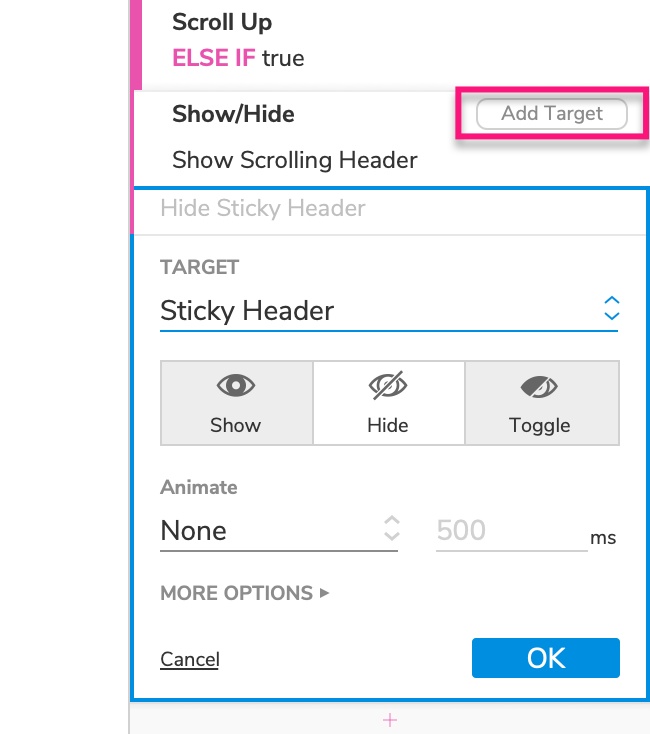Image resolution: width=650 pixels, height=734 pixels.
Task: Click the Hide crossed-eye icon
Action: pyautogui.click(x=388, y=386)
